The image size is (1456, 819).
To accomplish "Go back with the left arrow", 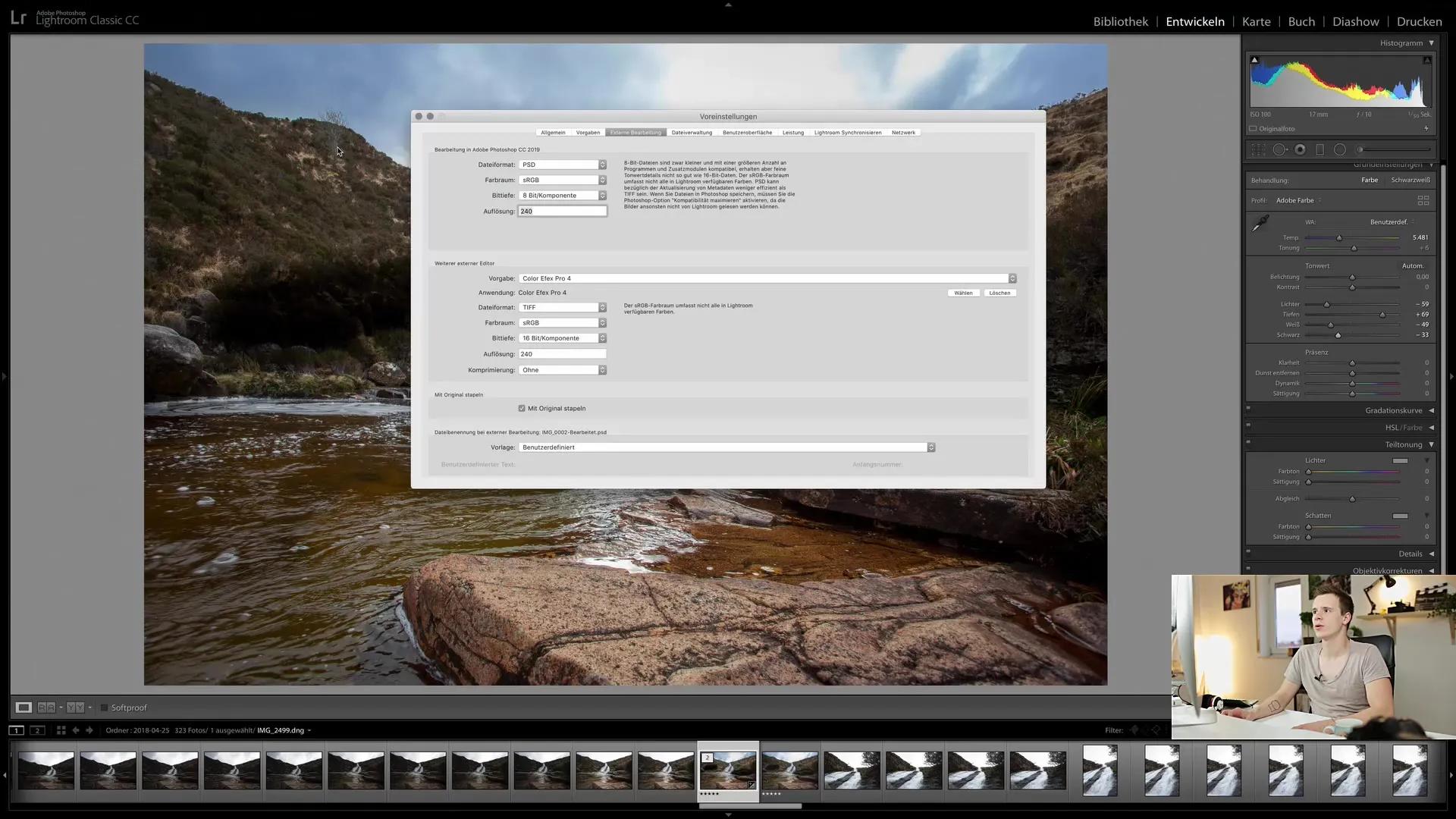I will [x=75, y=730].
